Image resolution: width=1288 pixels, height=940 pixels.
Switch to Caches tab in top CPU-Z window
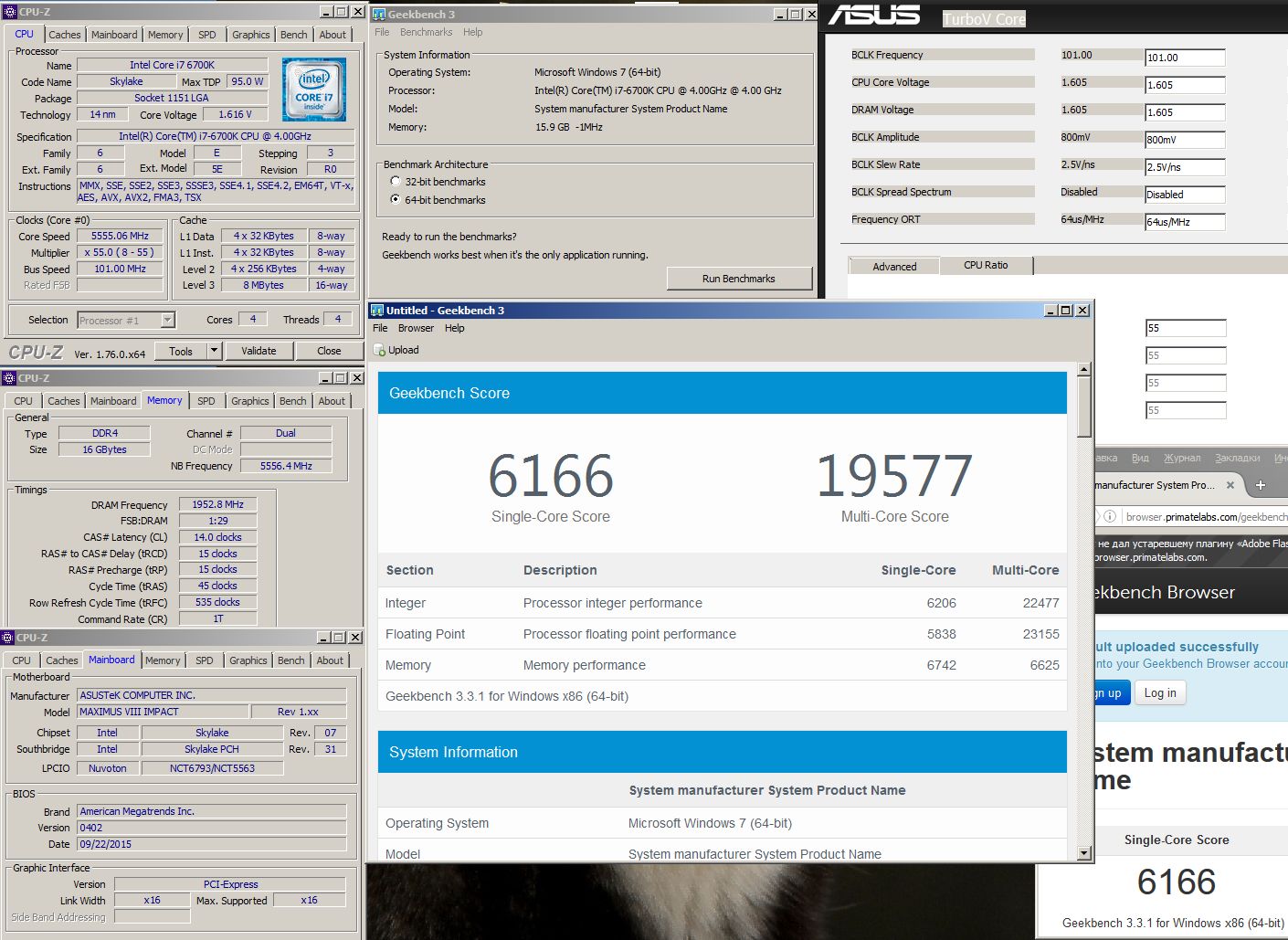[65, 35]
